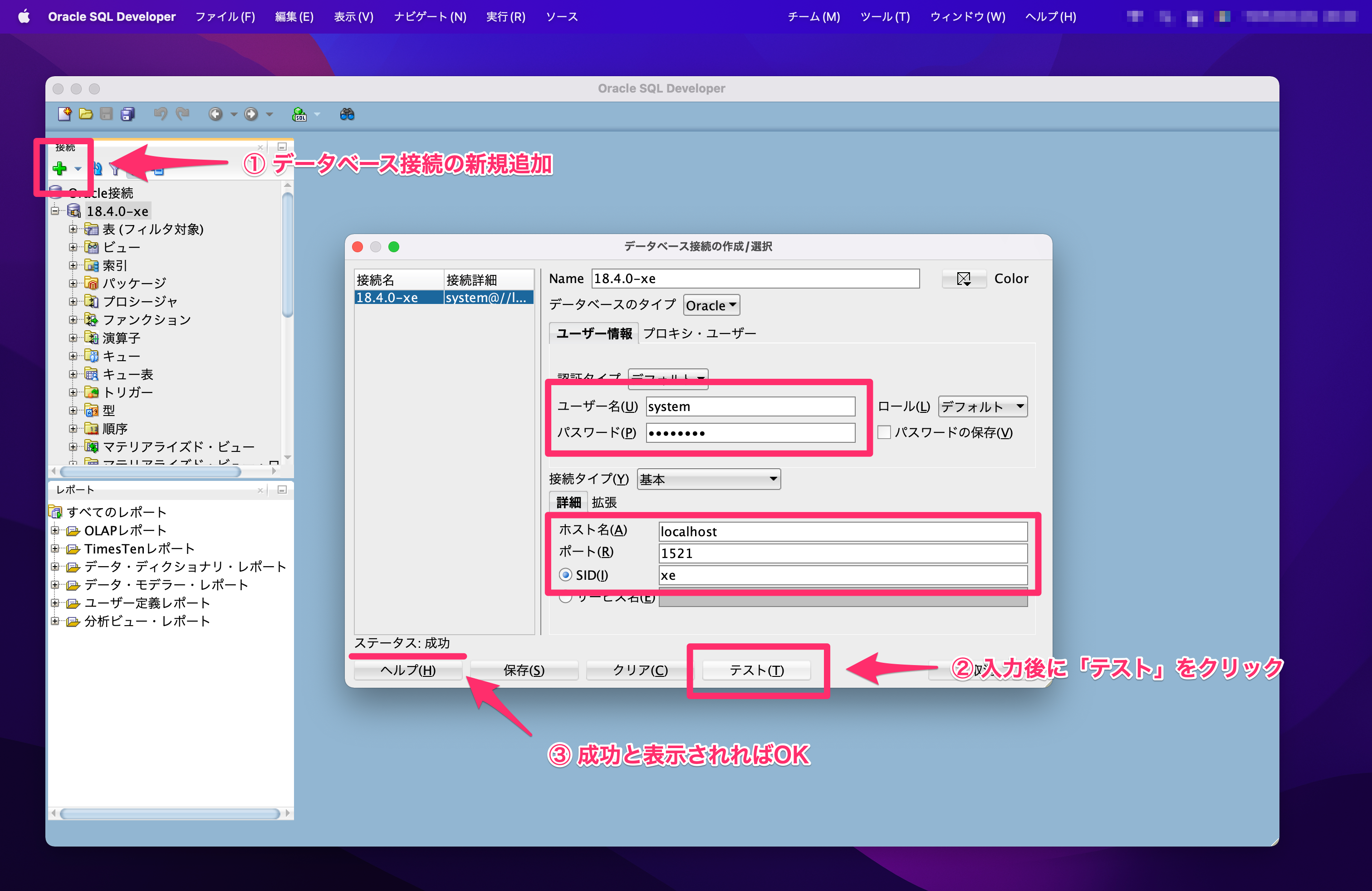Click the green plus new connection icon
Image resolution: width=1372 pixels, height=891 pixels.
pos(59,168)
